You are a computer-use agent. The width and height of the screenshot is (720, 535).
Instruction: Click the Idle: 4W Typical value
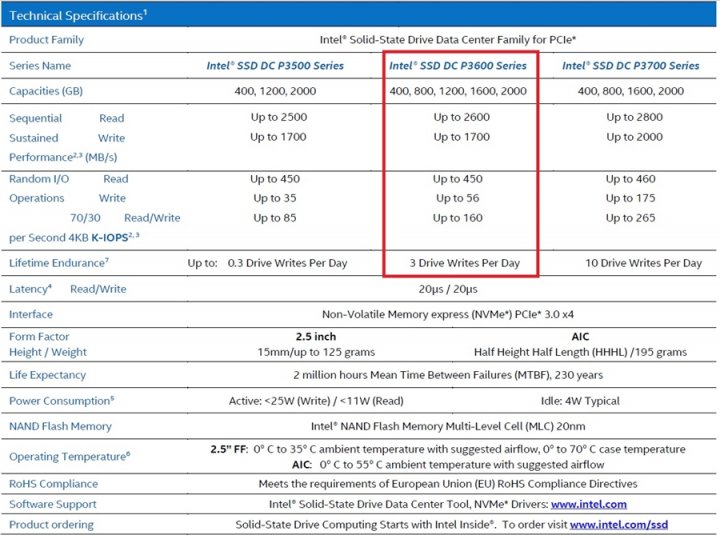click(x=580, y=401)
